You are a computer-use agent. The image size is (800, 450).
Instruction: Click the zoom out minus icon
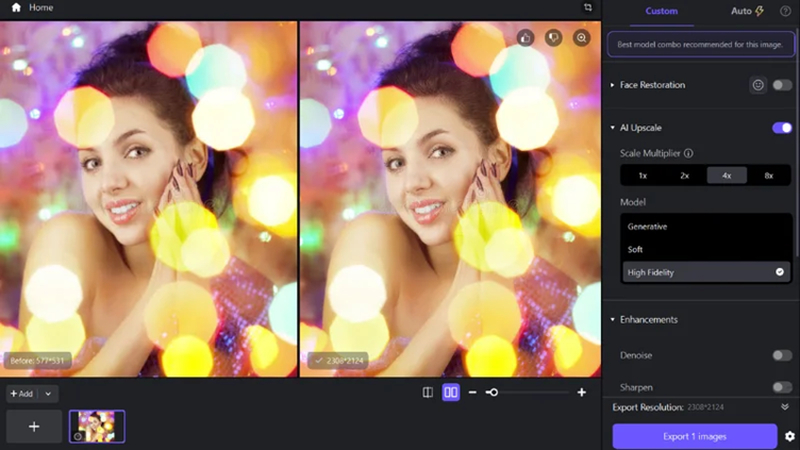click(x=472, y=392)
